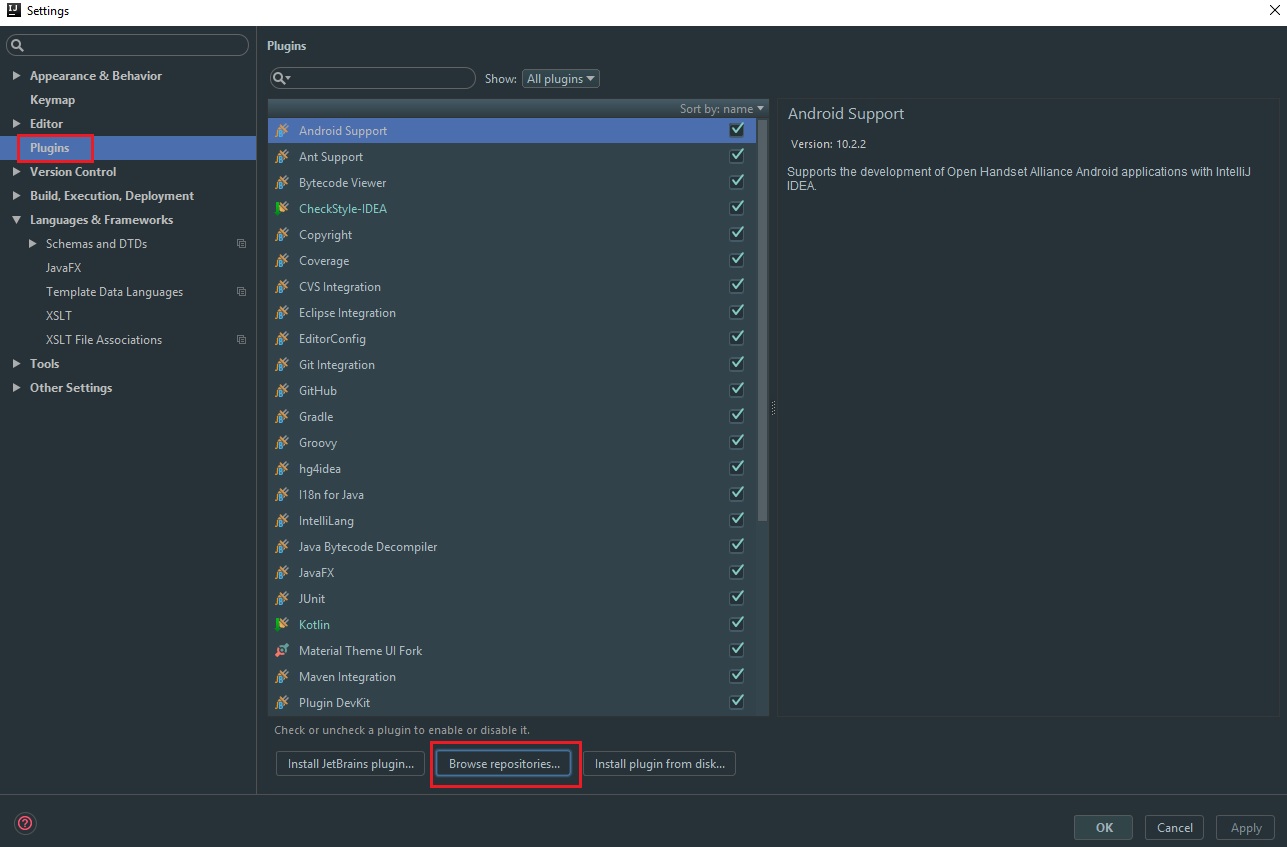This screenshot has height=847, width=1287.
Task: Select Keymap in the settings tree
Action: tap(52, 100)
